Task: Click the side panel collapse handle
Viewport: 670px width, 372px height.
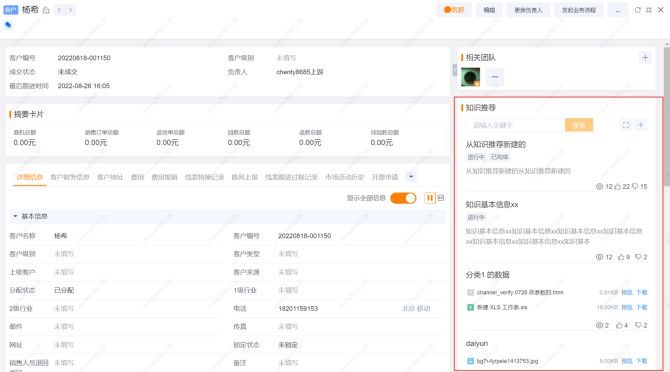Action: coord(455,70)
